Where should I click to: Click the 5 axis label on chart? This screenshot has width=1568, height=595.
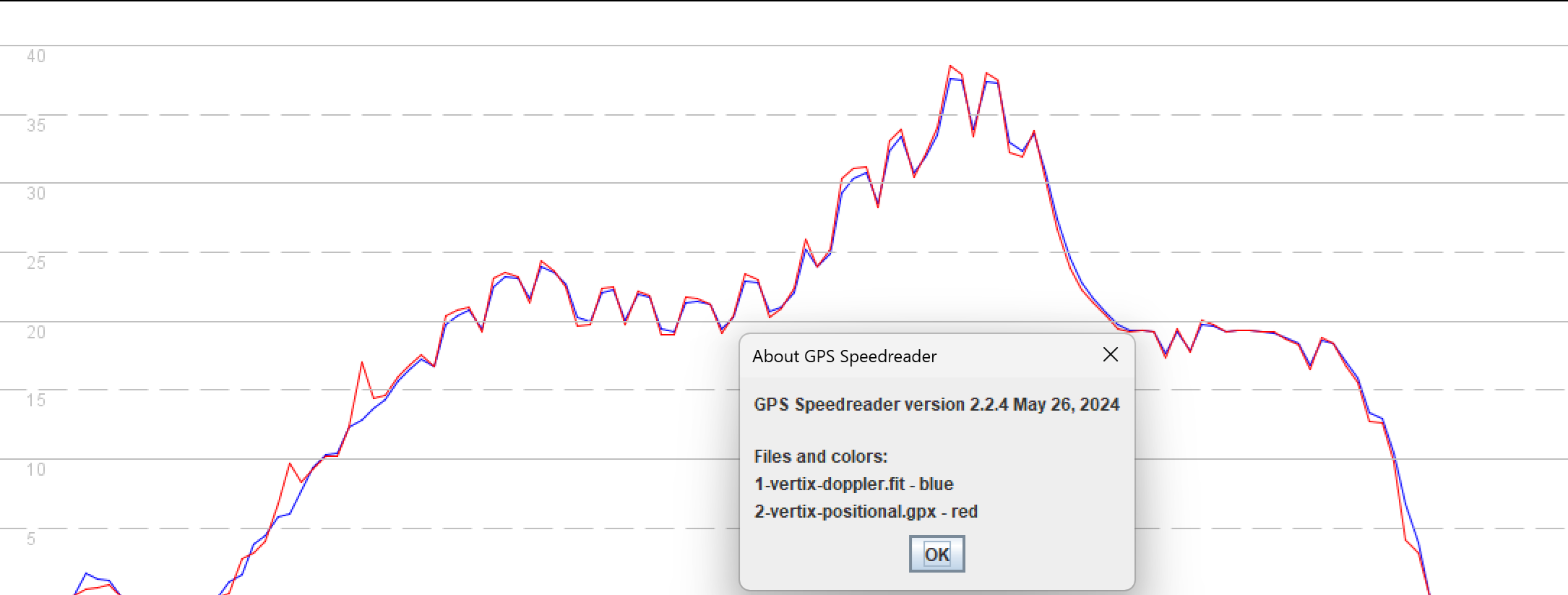point(31,539)
